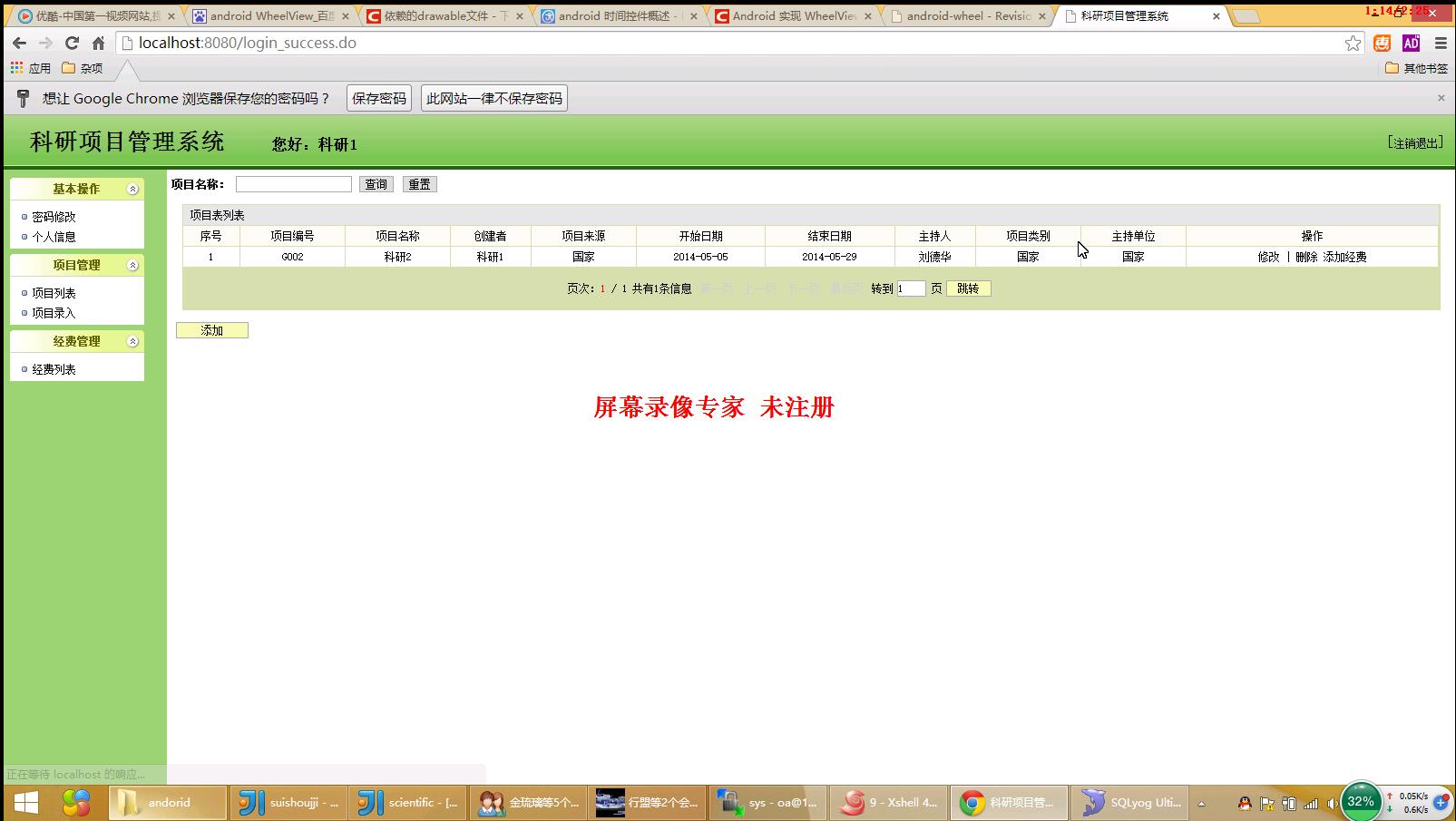The width and height of the screenshot is (1456, 821).
Task: Click the 刘德华 host cell
Action: (934, 257)
